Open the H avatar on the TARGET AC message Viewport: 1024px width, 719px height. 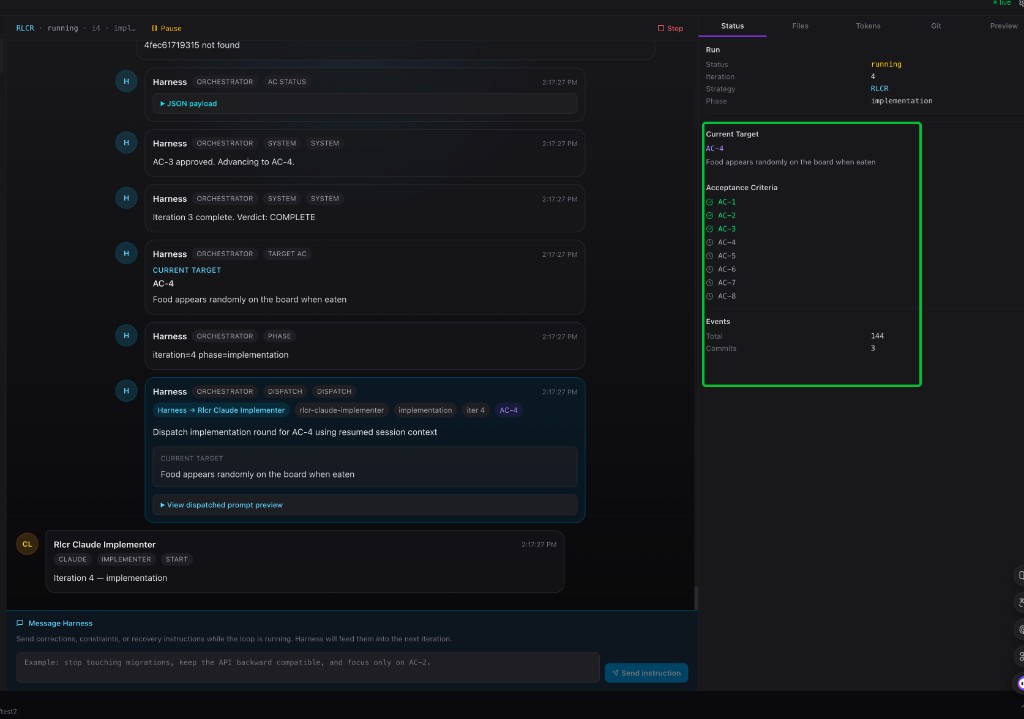[126, 253]
